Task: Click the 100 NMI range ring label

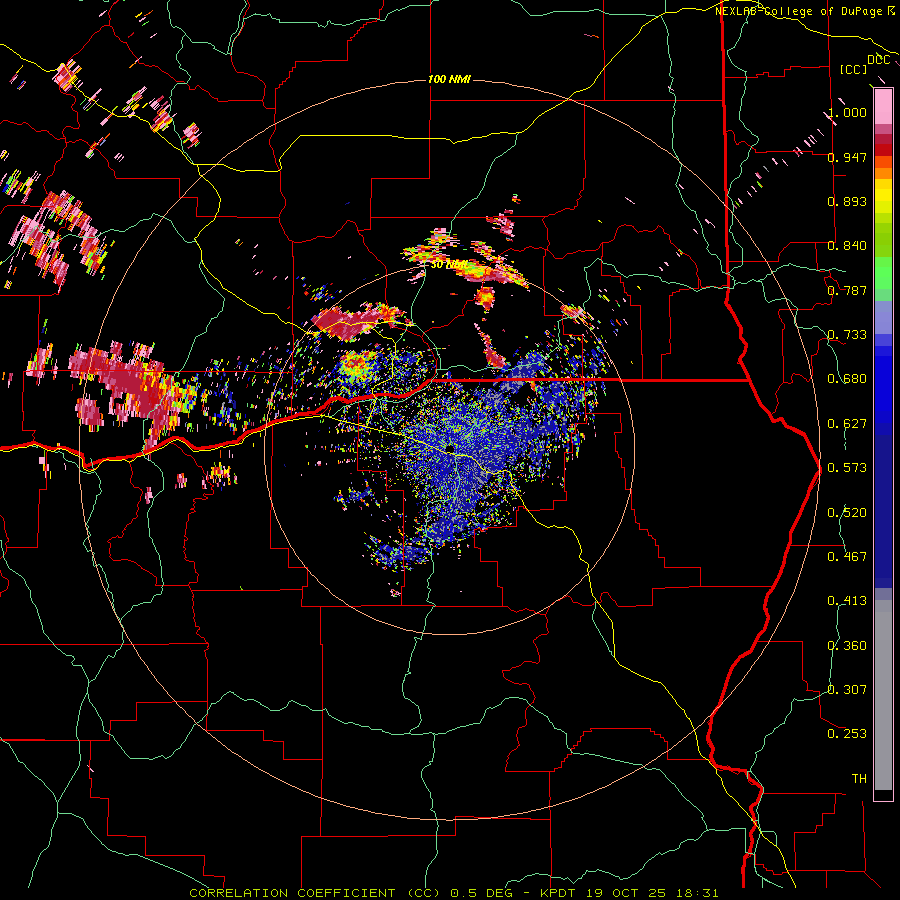Action: (449, 79)
